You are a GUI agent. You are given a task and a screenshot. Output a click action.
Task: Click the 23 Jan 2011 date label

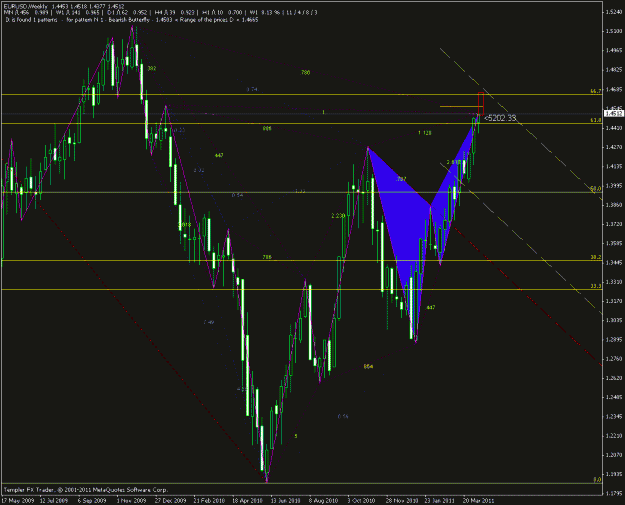[x=440, y=501]
